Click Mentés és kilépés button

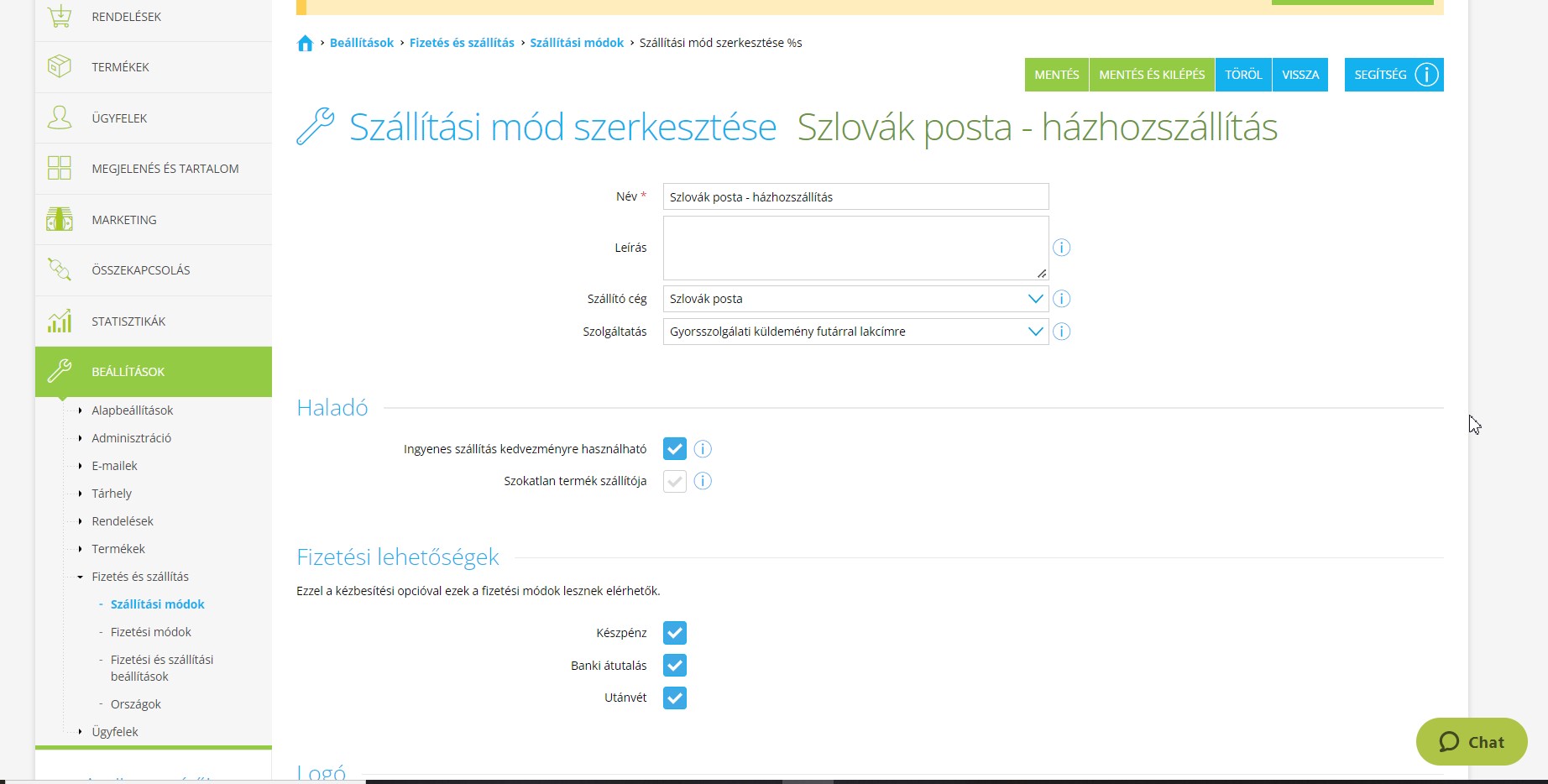click(x=1152, y=75)
